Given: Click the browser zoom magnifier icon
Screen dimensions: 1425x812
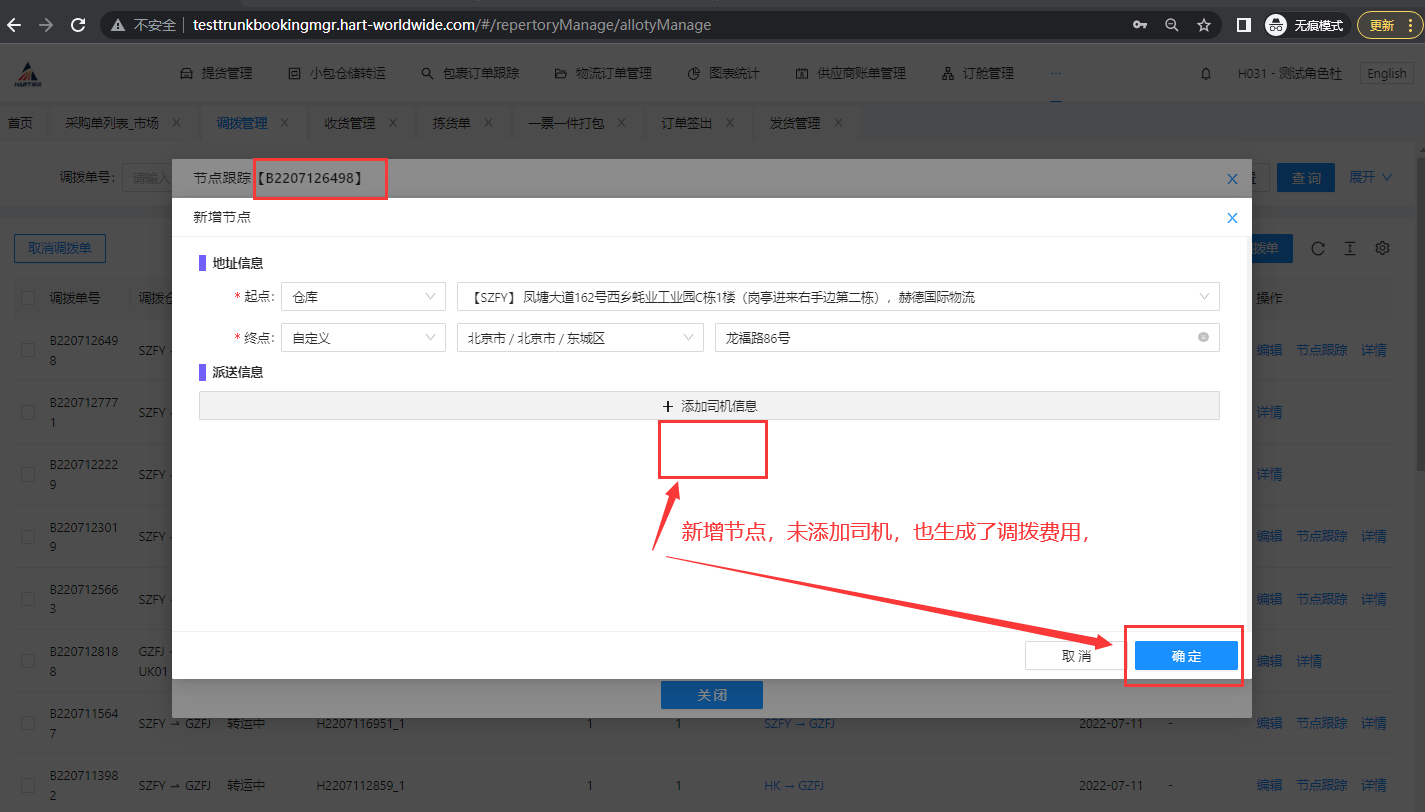Looking at the screenshot, I should [x=1172, y=25].
